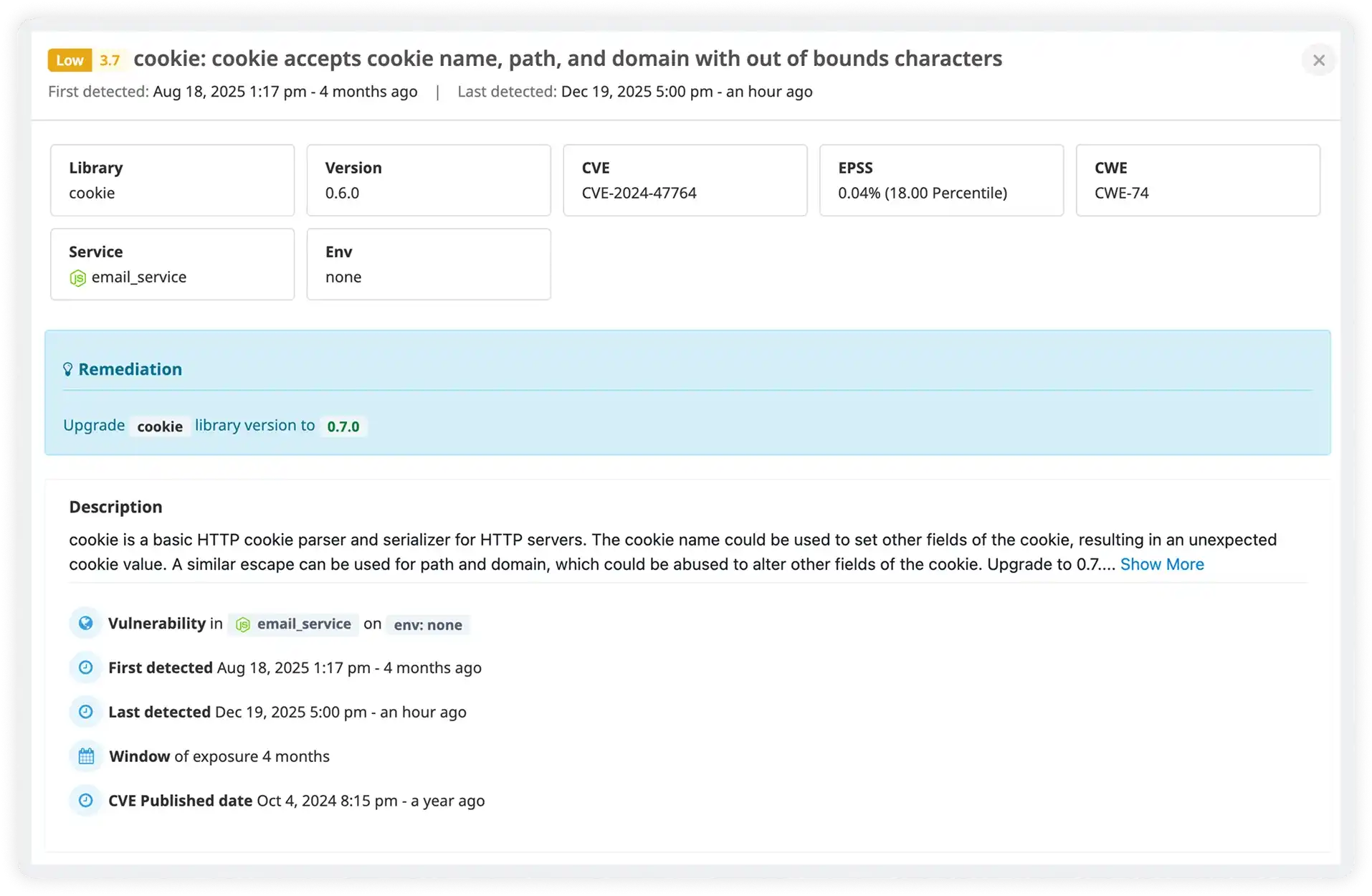This screenshot has height=896, width=1372.
Task: Click the Library card showing cookie
Action: click(171, 180)
